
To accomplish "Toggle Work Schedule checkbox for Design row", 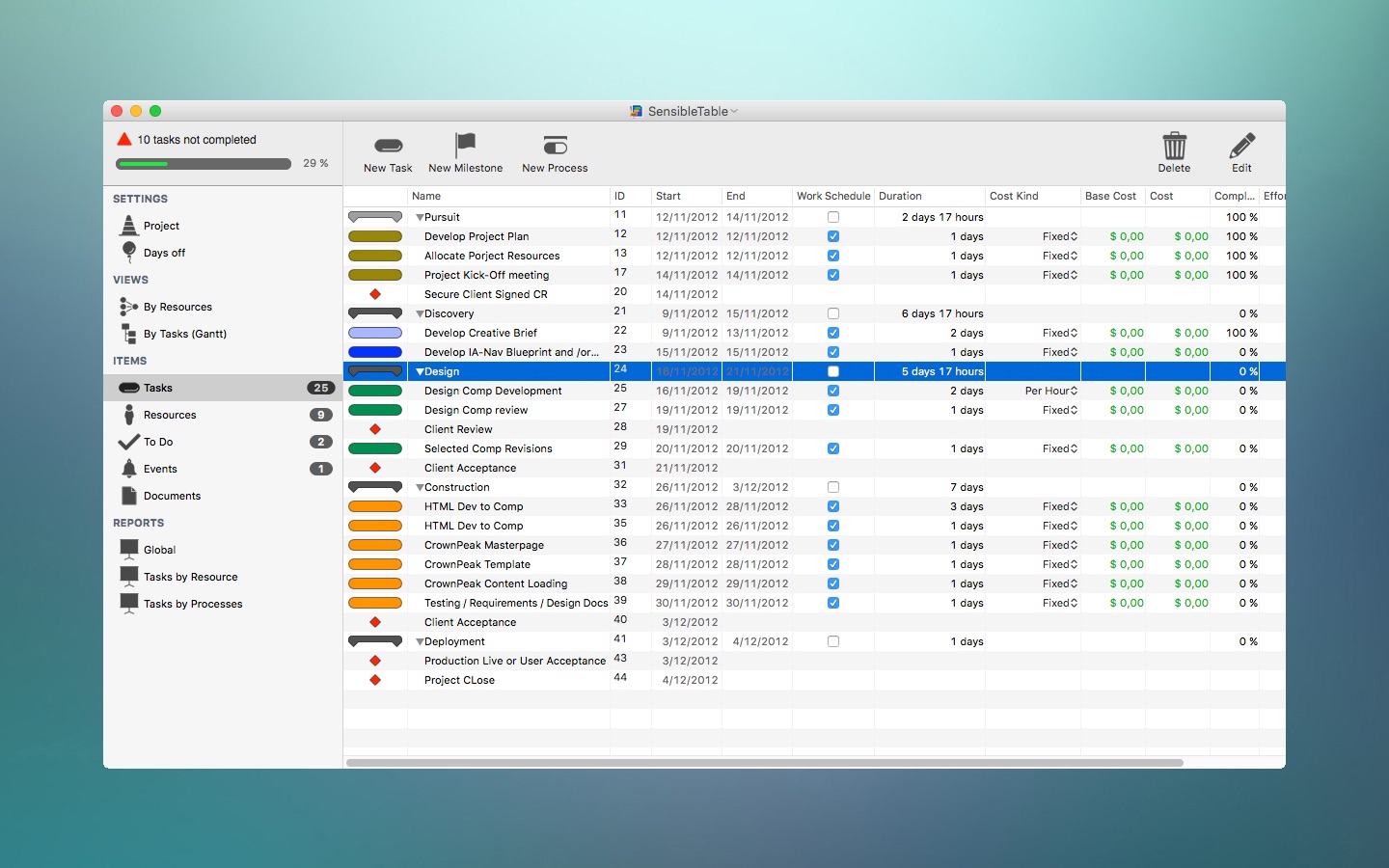I will tap(833, 371).
